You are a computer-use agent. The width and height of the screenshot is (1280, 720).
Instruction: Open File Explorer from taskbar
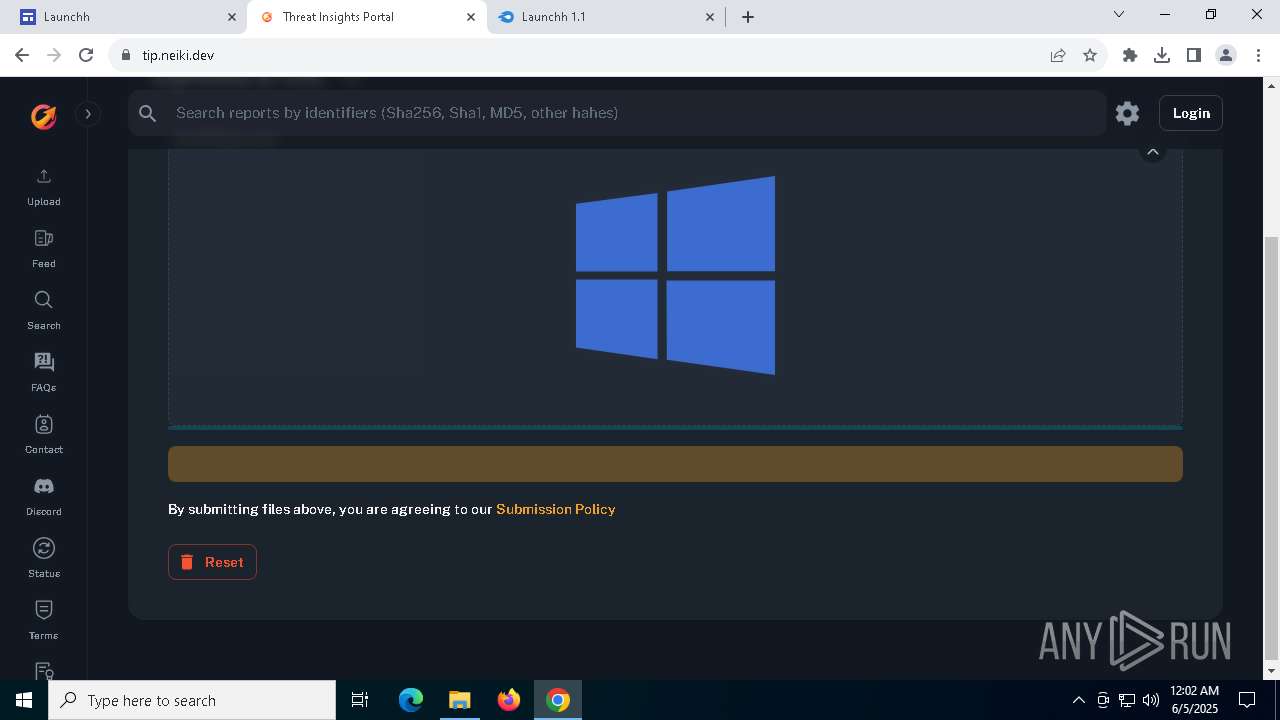(x=460, y=700)
